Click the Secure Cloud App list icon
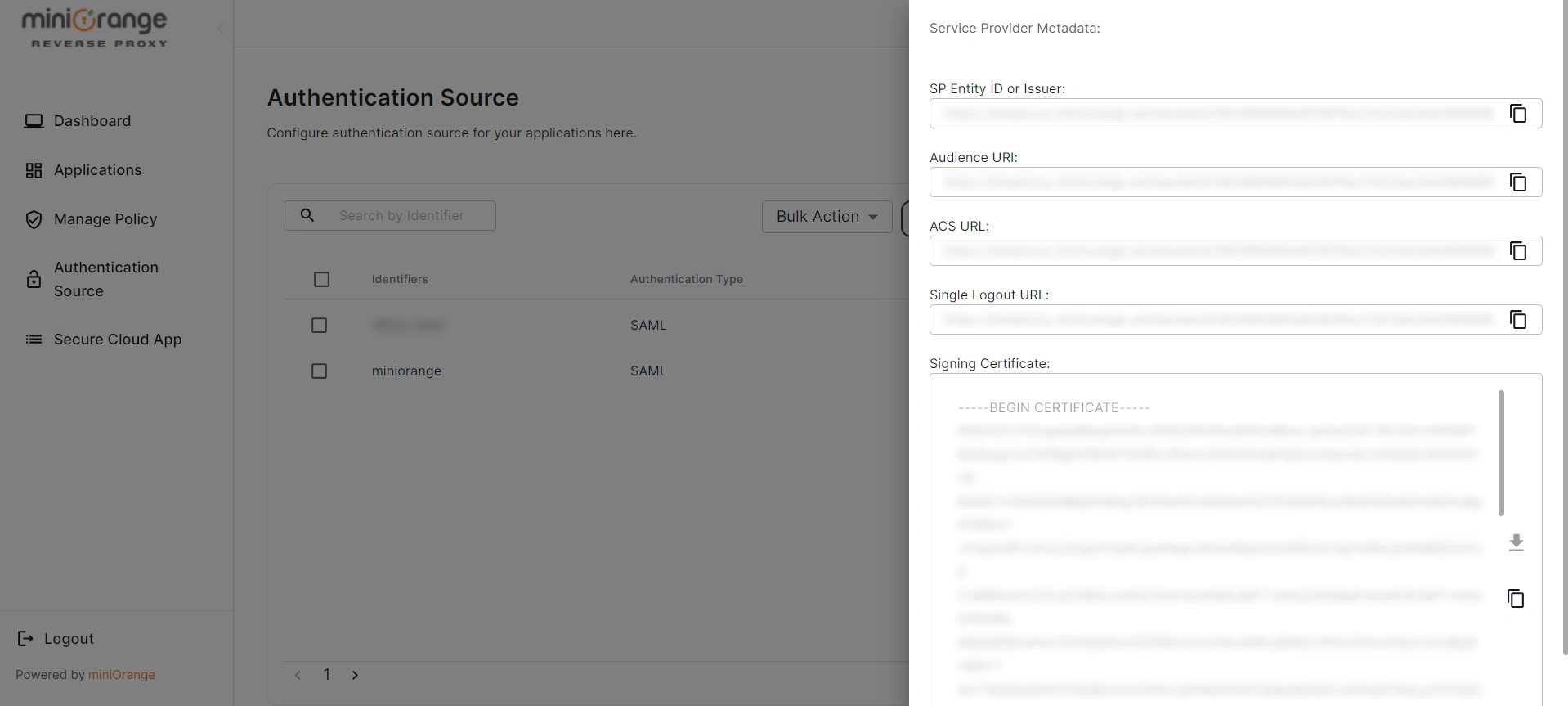 [34, 340]
